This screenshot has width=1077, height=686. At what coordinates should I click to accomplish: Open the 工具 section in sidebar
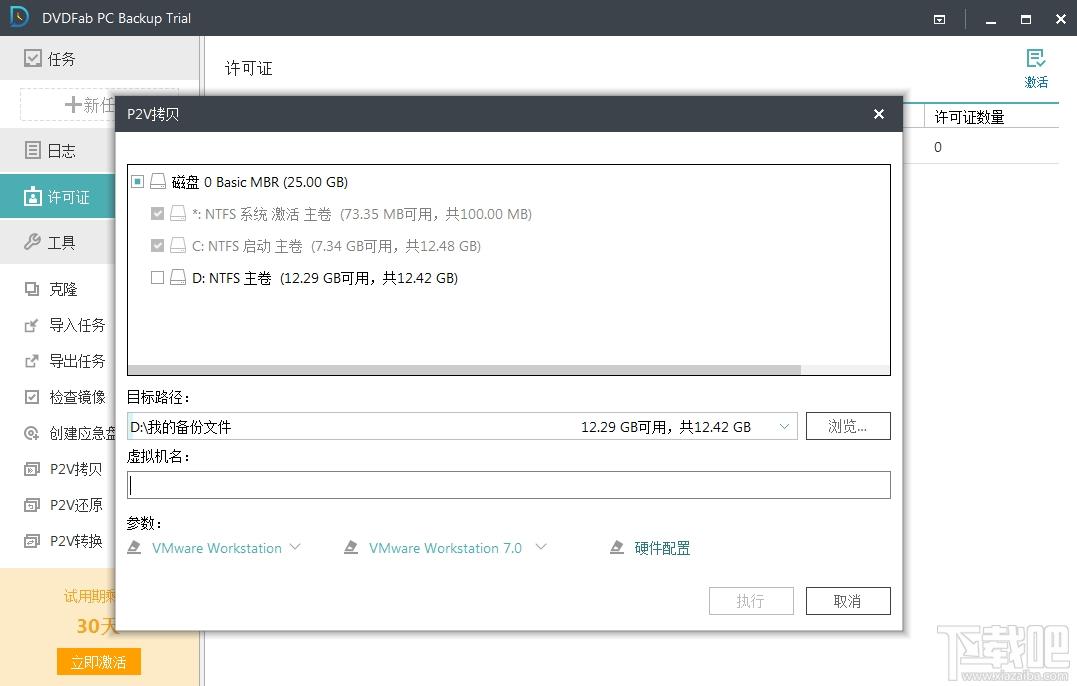tap(58, 242)
